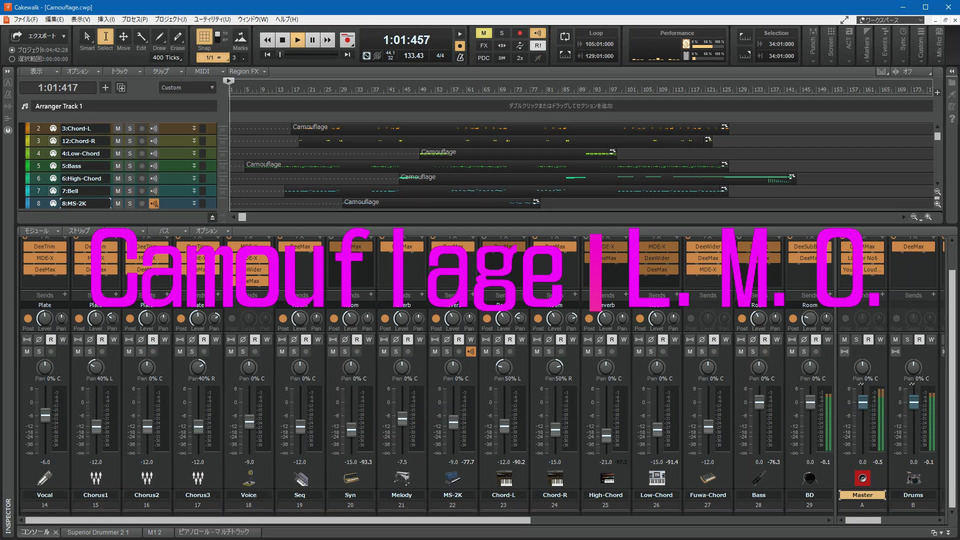Image resolution: width=960 pixels, height=540 pixels.
Task: Expand the Markers module
Action: (866, 45)
